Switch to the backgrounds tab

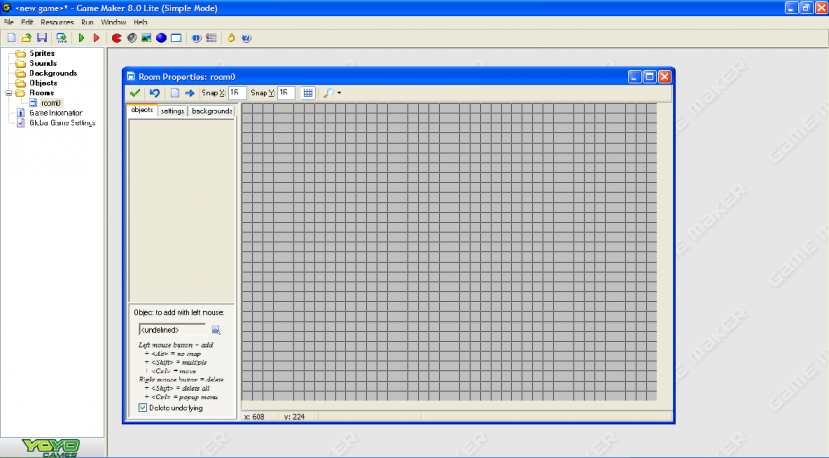coord(212,111)
